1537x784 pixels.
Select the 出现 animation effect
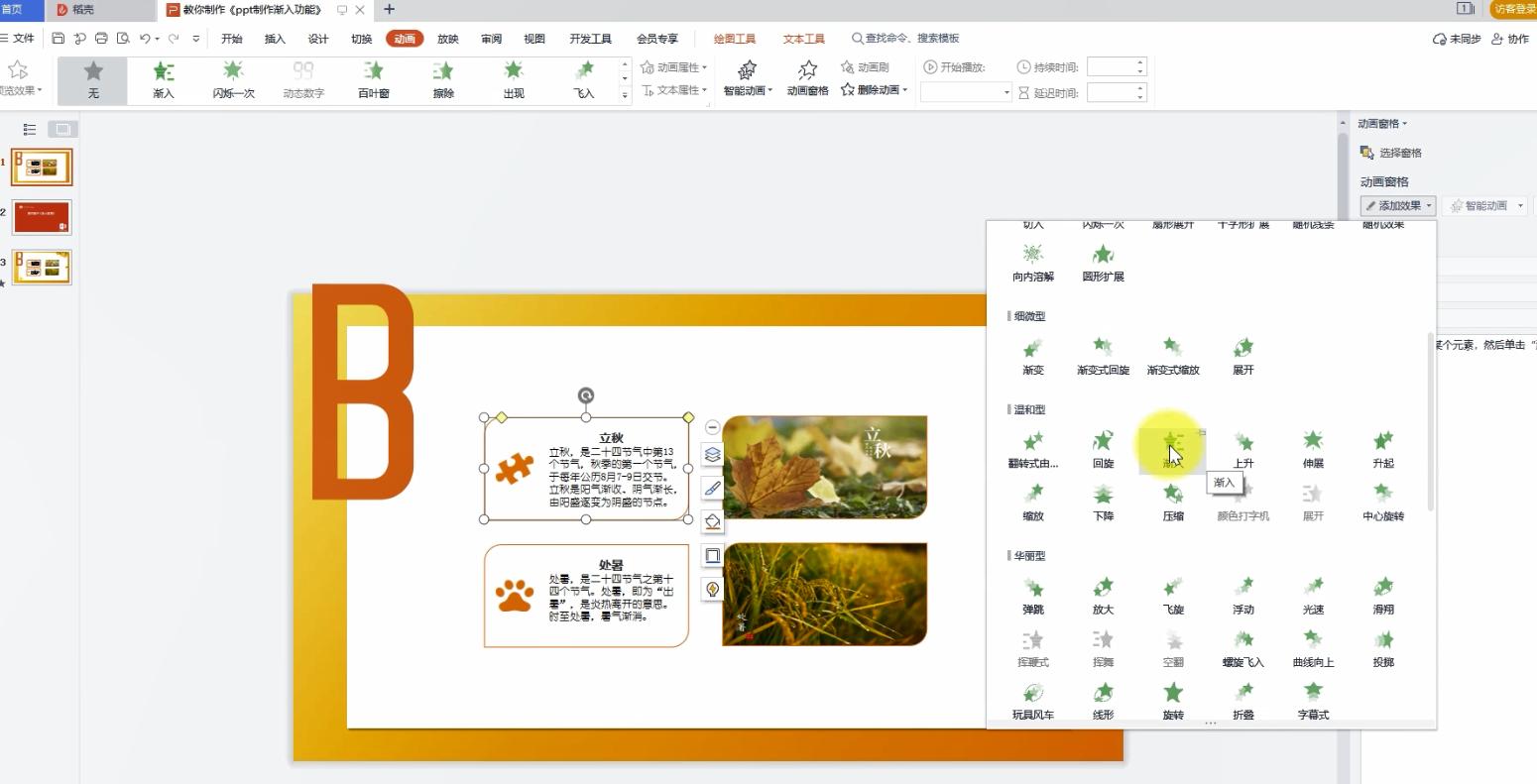coord(513,79)
